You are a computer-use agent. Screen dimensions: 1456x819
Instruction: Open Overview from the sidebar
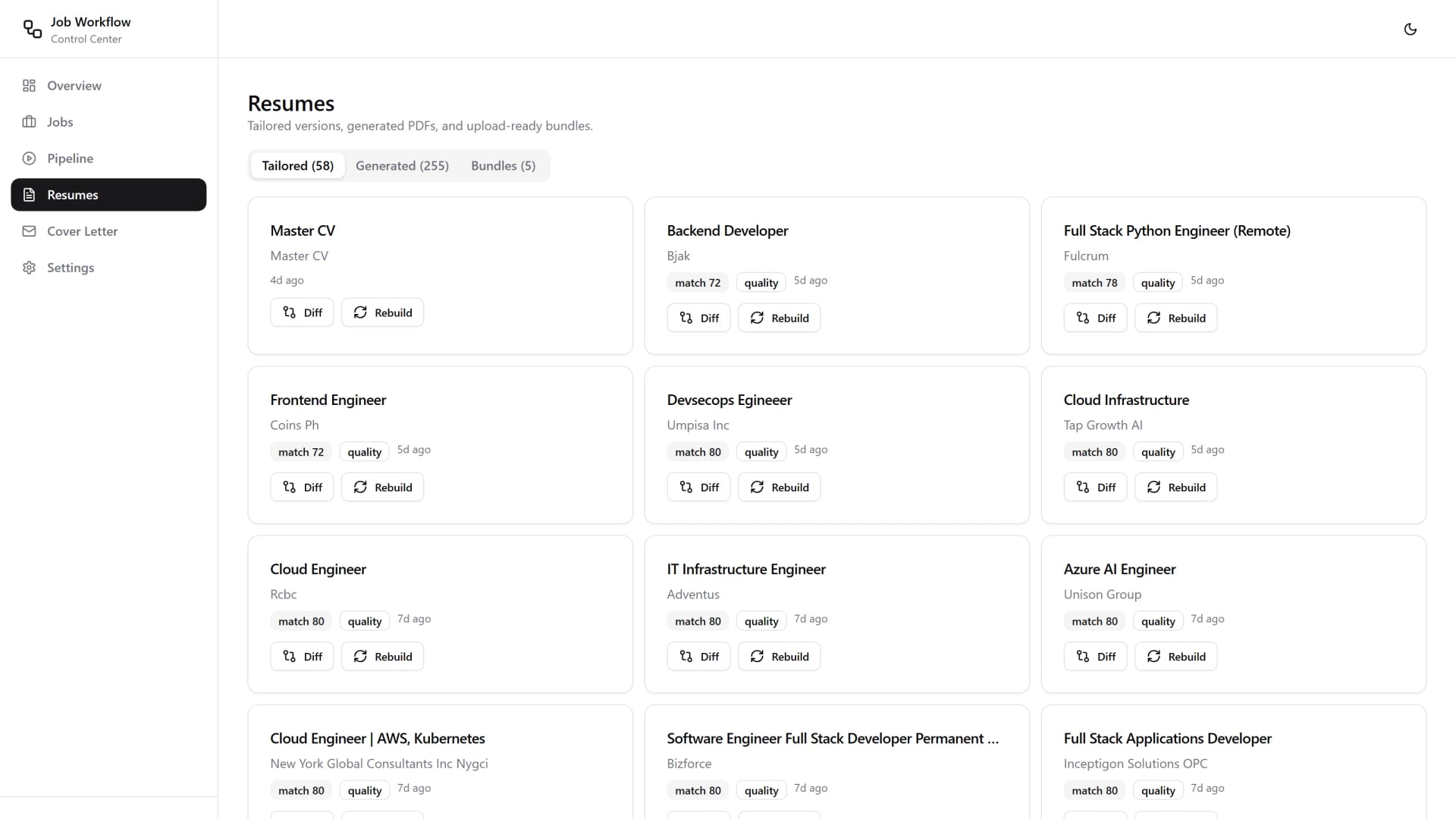108,86
